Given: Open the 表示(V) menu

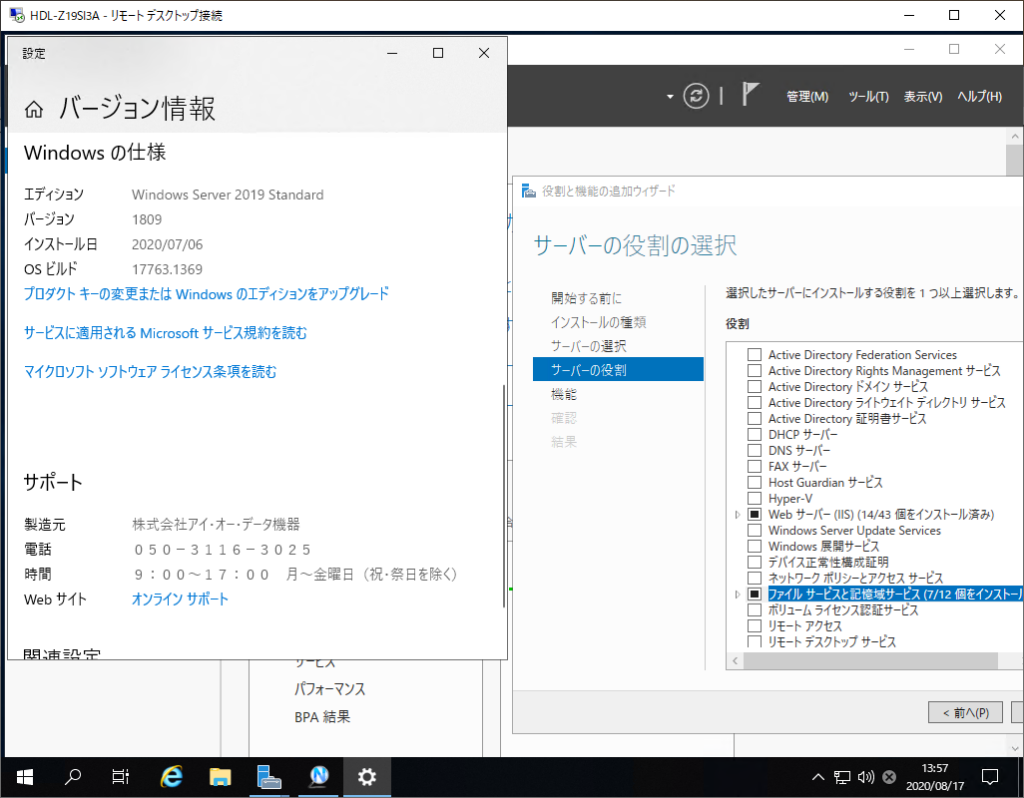Looking at the screenshot, I should click(923, 97).
